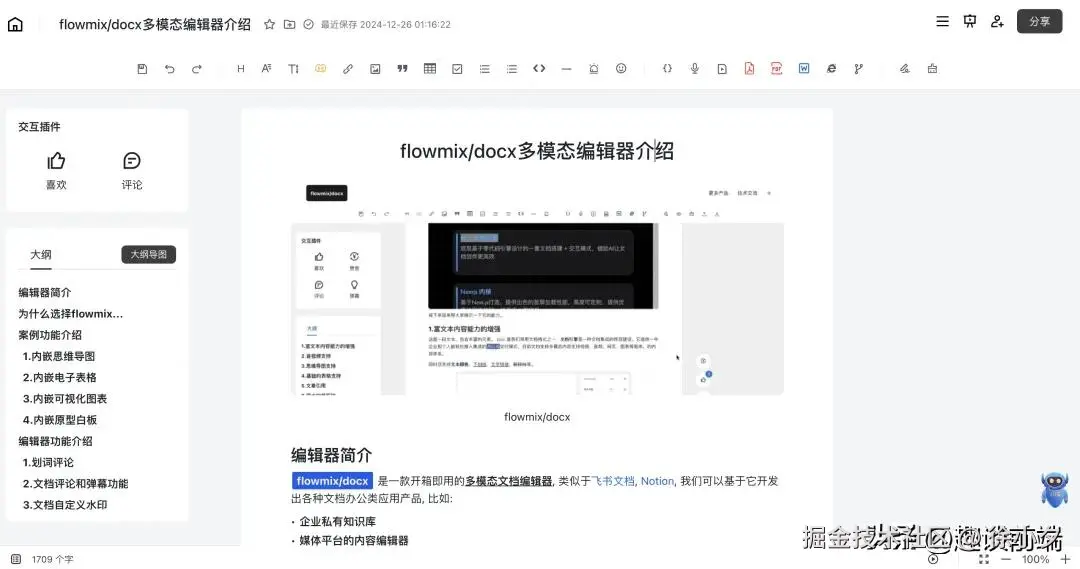This screenshot has height=569, width=1080.
Task: Go to the home page icon
Action: click(15, 25)
